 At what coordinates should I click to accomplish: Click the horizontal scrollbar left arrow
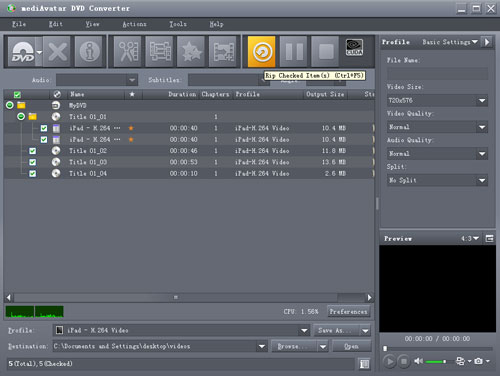pyautogui.click(x=9, y=297)
